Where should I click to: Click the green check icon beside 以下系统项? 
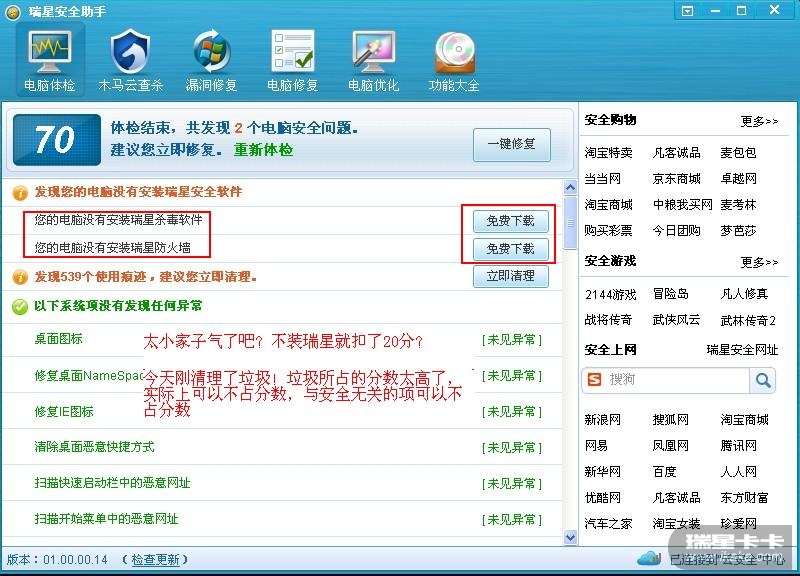click(20, 307)
